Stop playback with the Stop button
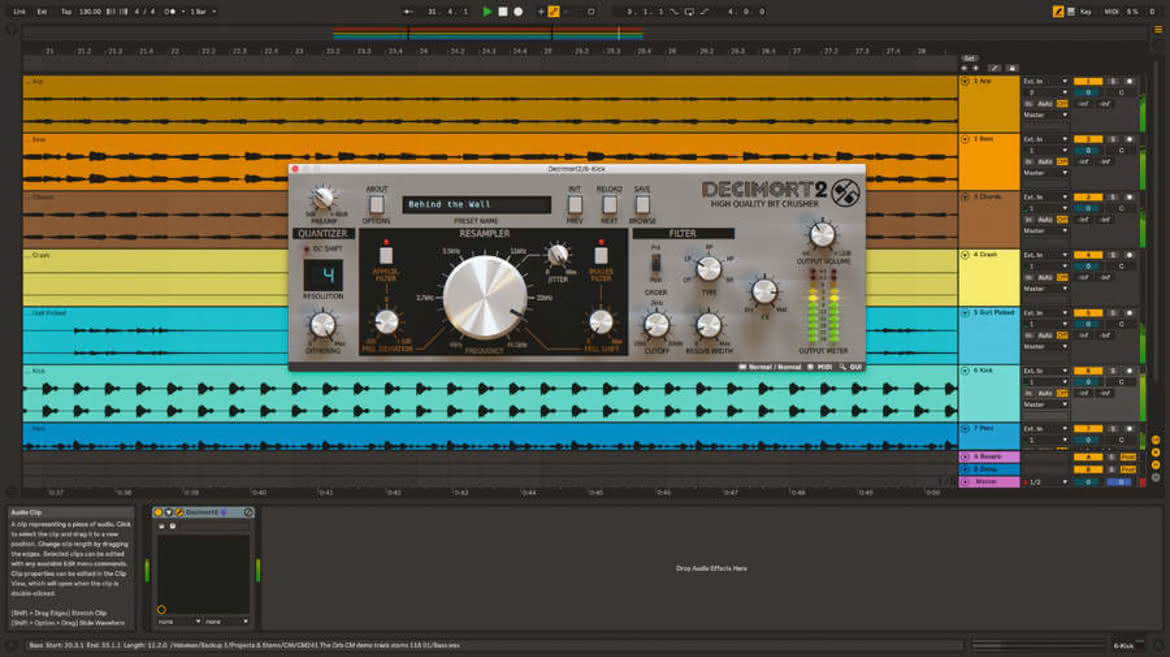The width and height of the screenshot is (1170, 657). [503, 11]
